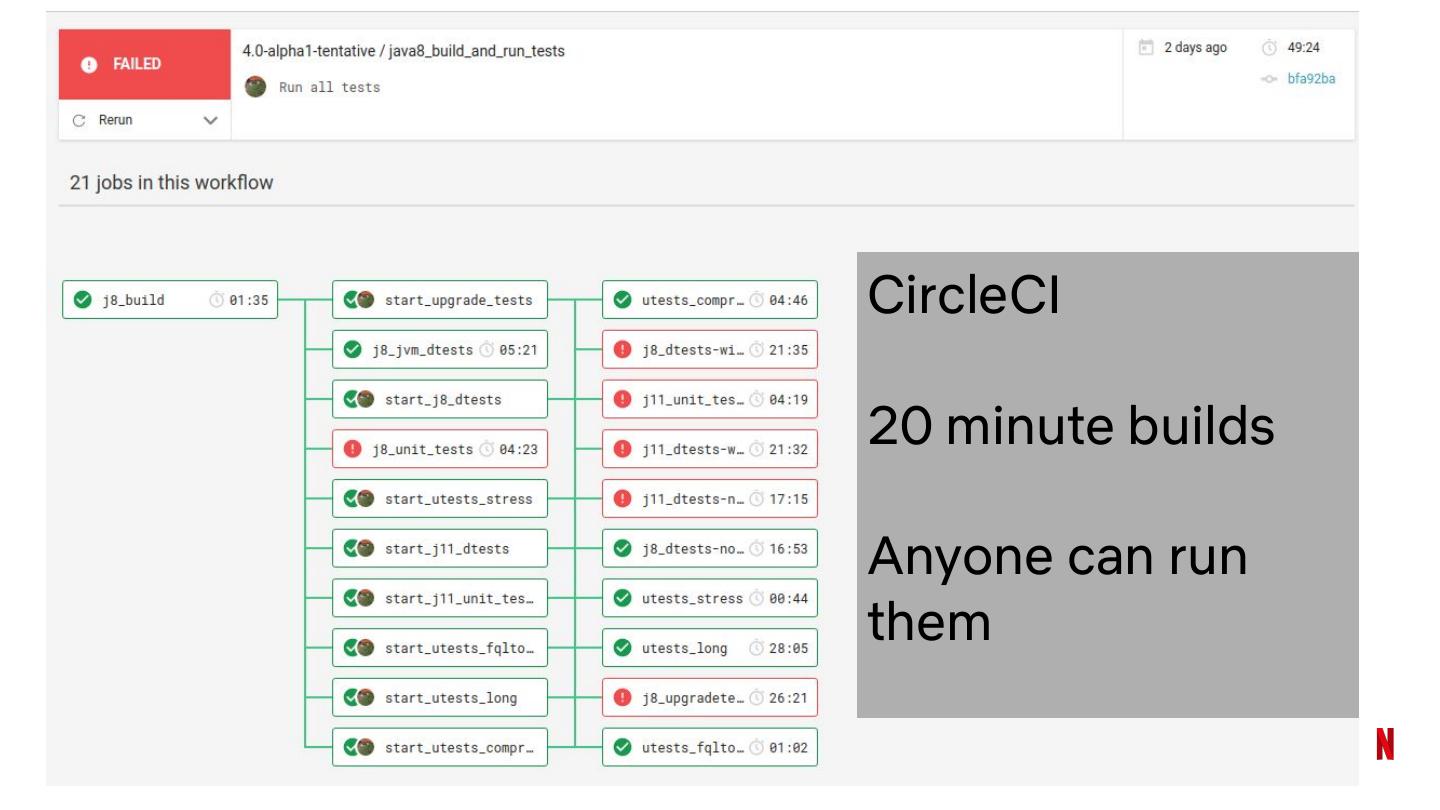Click the stopwatch icon beside 49:24
Viewport: 1440px width, 810px height.
tap(1269, 48)
